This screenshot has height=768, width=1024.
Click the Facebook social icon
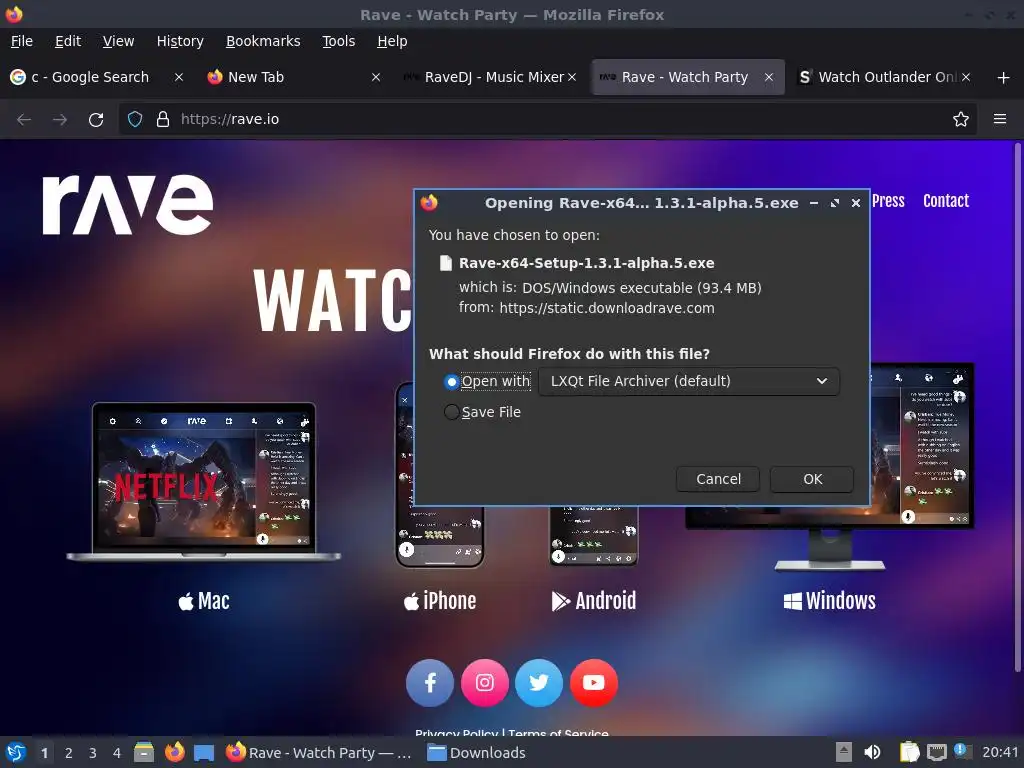click(x=430, y=683)
